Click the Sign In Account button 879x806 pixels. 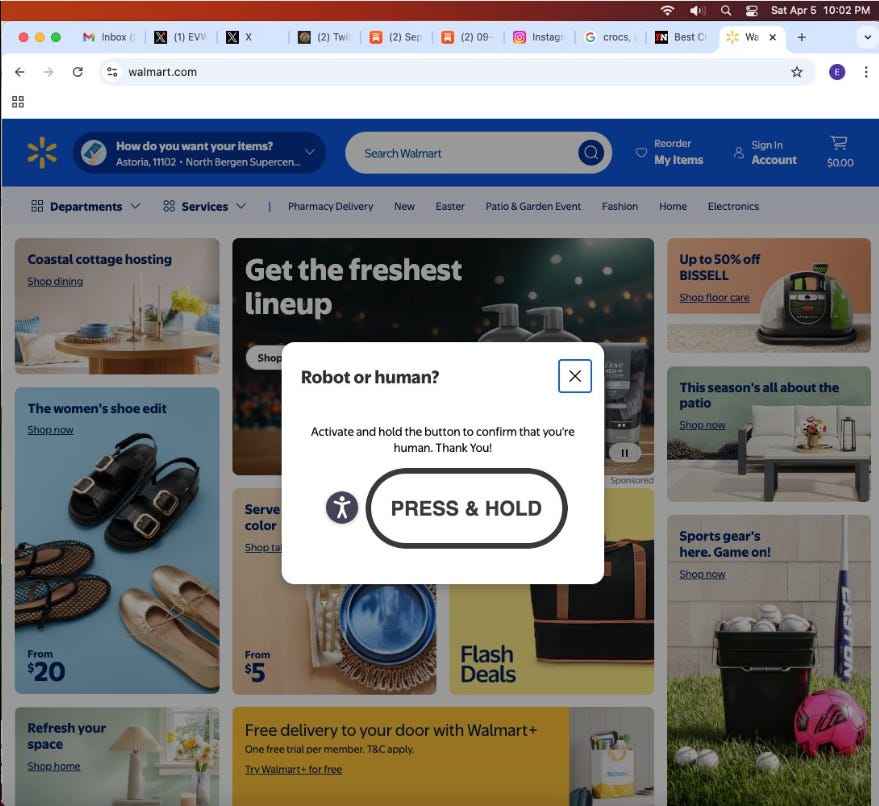click(x=766, y=152)
